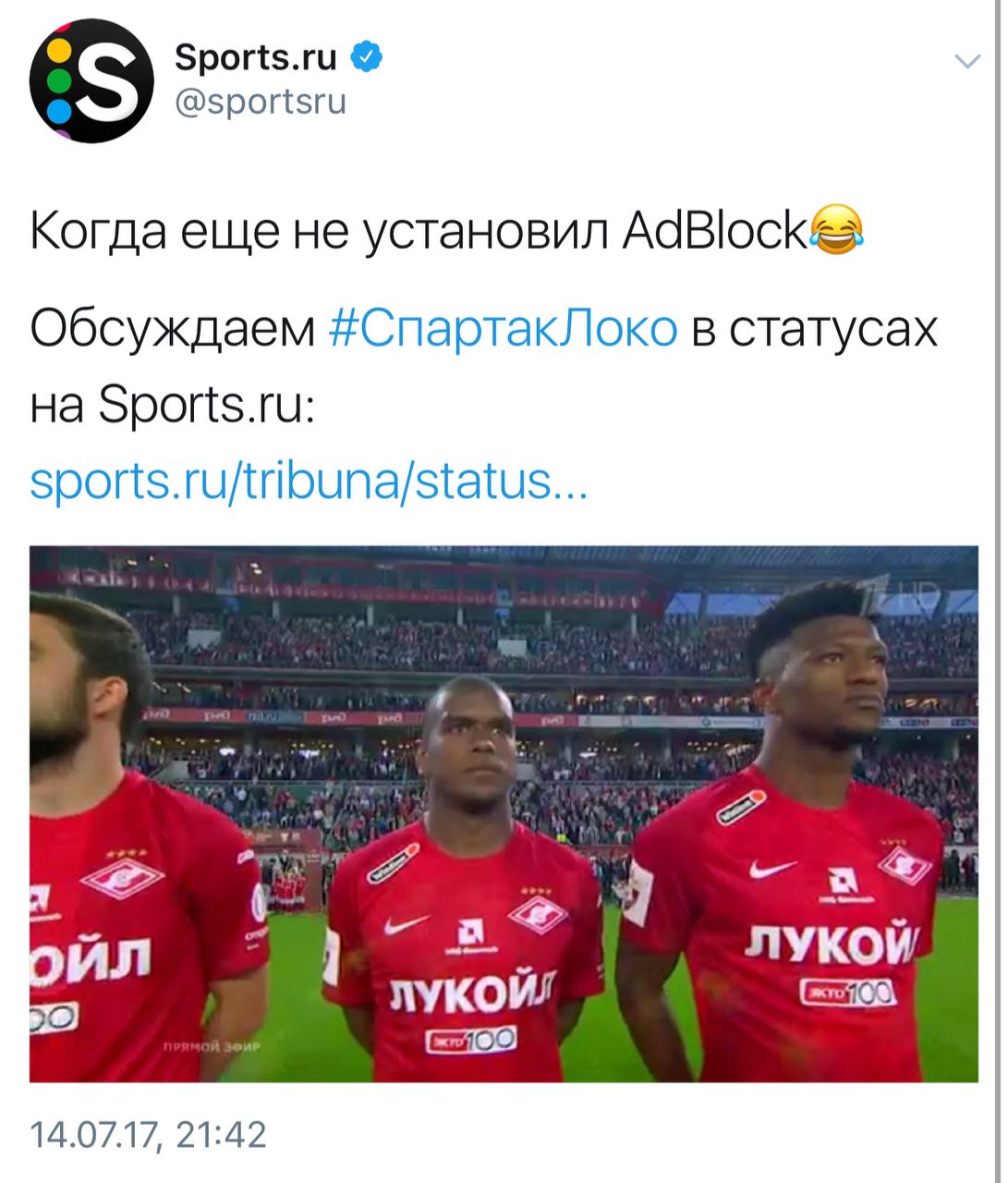The height and width of the screenshot is (1183, 1008).
Task: Open the Sports.ru display name
Action: click(x=256, y=57)
